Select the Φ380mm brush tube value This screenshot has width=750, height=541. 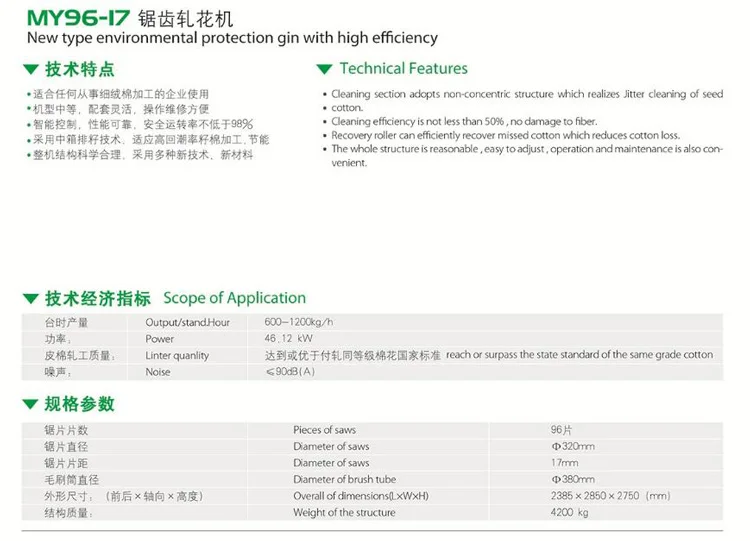point(573,479)
